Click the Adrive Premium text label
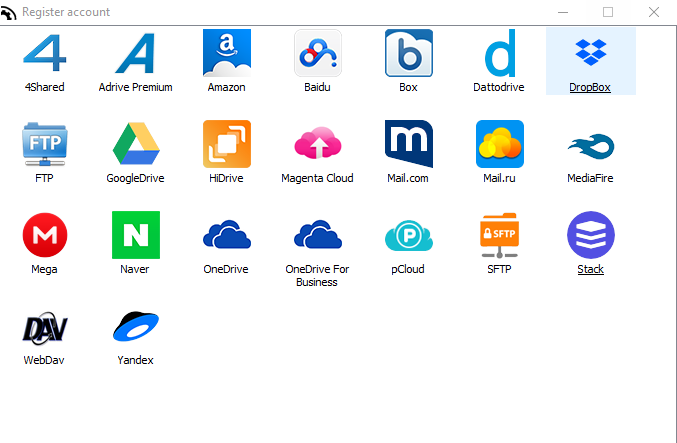 pos(135,87)
